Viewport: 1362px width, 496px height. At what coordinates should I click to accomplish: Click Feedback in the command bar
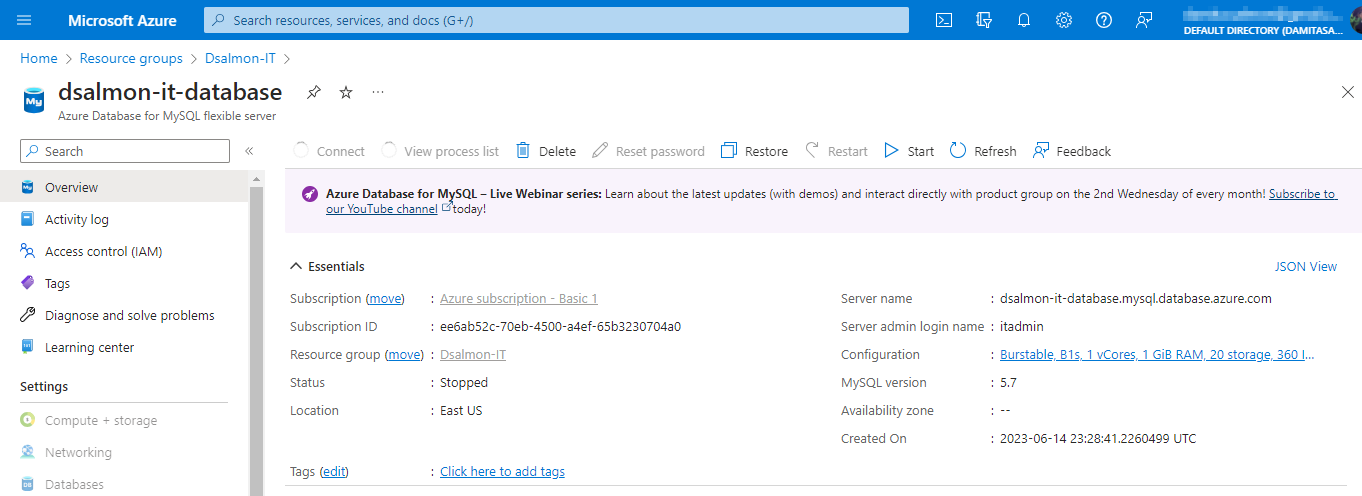[1072, 151]
